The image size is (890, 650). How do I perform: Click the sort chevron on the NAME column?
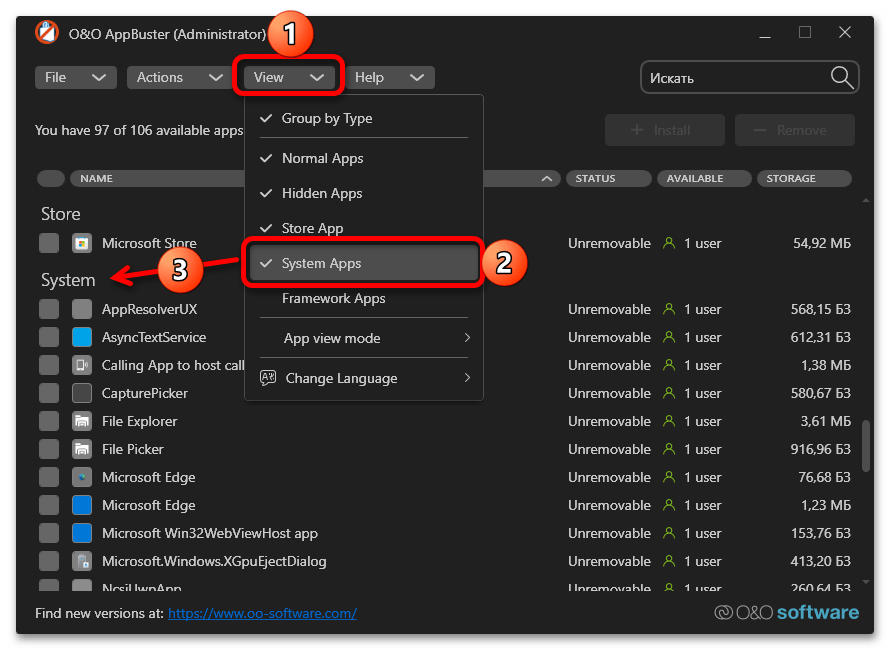547,178
